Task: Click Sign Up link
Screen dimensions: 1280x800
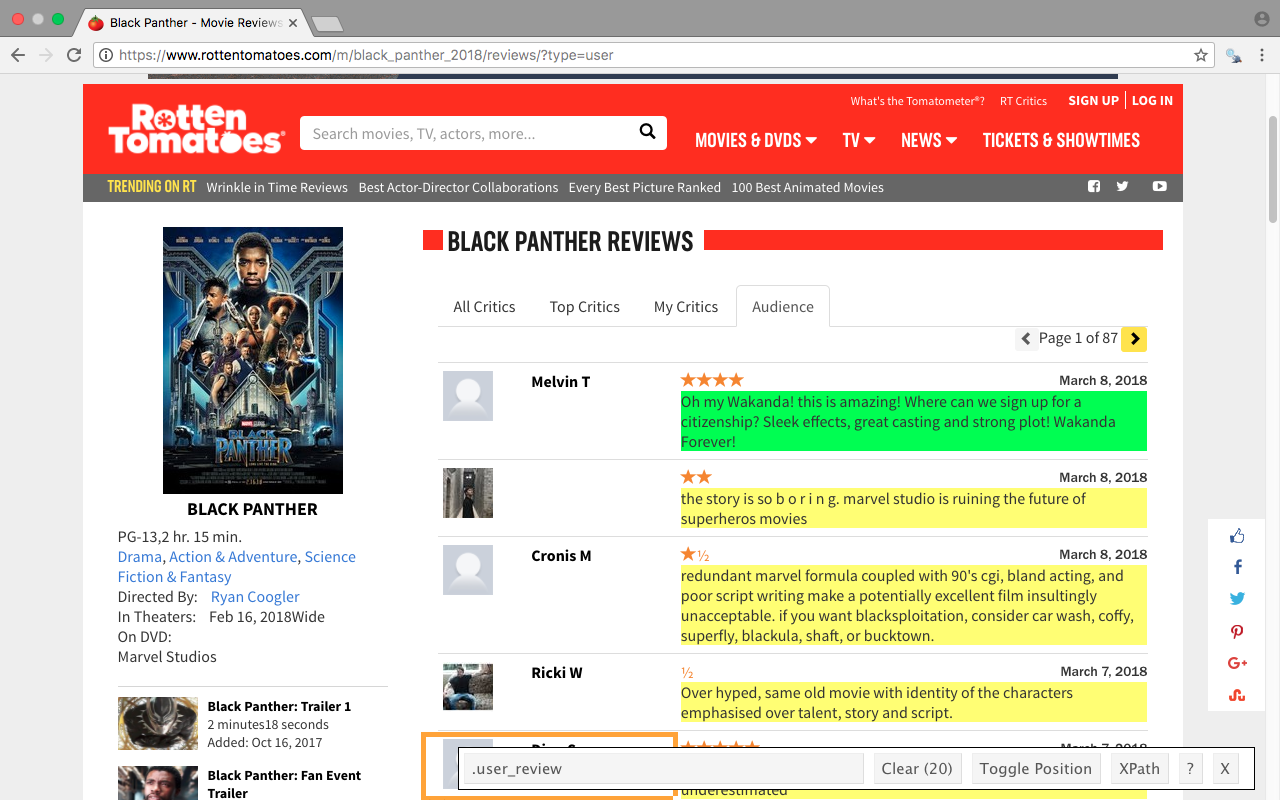Action: (1093, 100)
